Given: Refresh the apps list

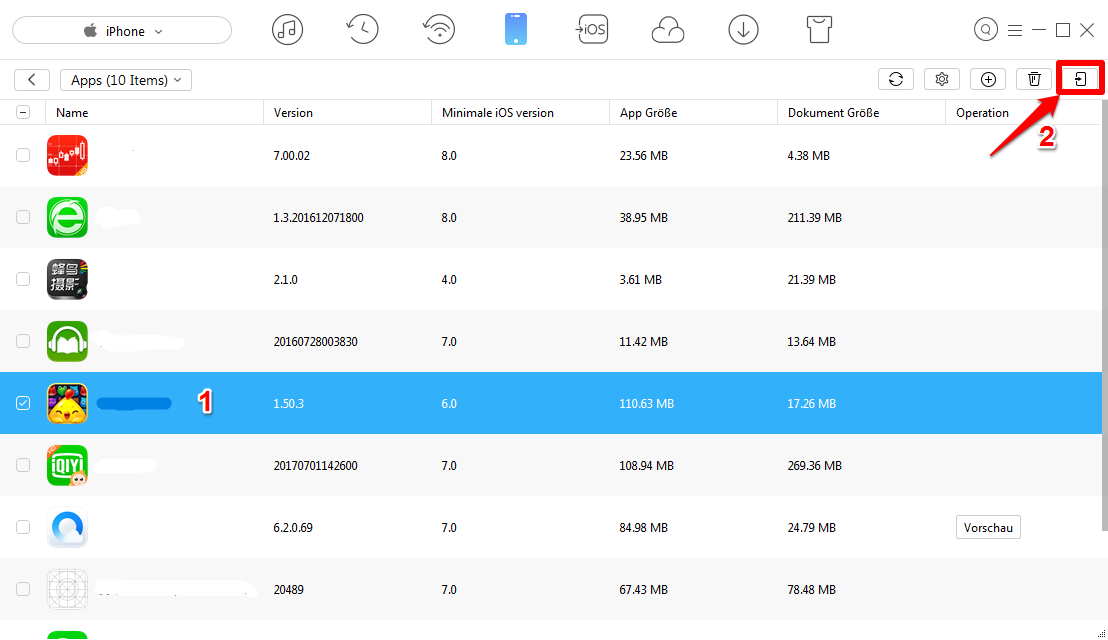Looking at the screenshot, I should tap(895, 79).
